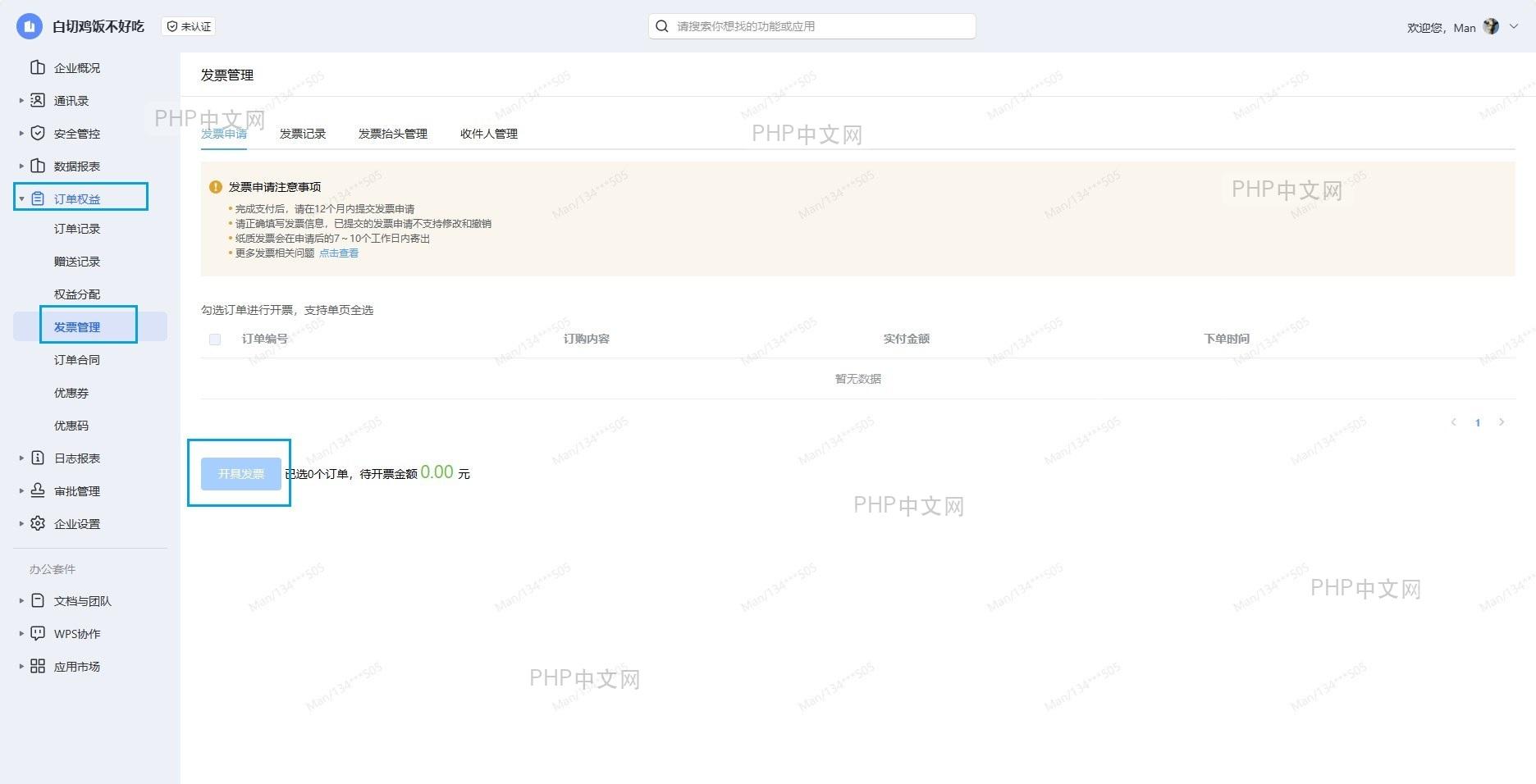The height and width of the screenshot is (784, 1536).
Task: Select 发票管理 in the sidebar
Action: point(77,327)
